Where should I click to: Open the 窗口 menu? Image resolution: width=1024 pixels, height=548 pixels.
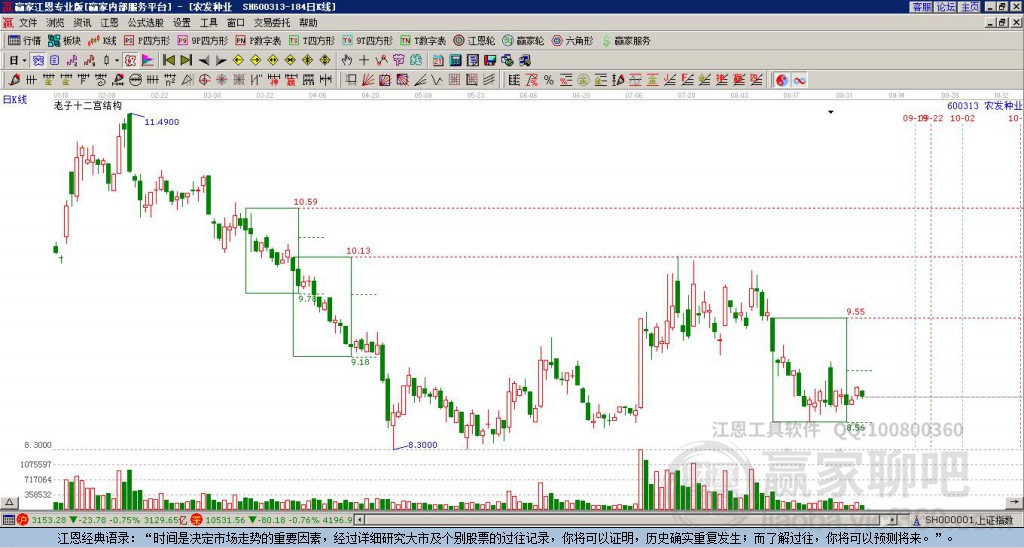tap(236, 23)
